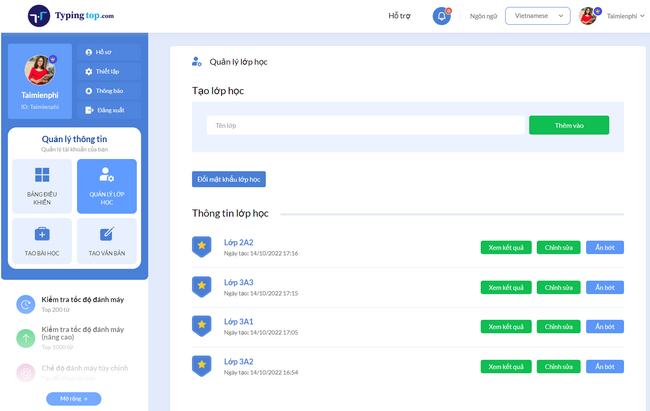Select the Quản lý lớp học tile
The image size is (650, 411).
point(107,186)
